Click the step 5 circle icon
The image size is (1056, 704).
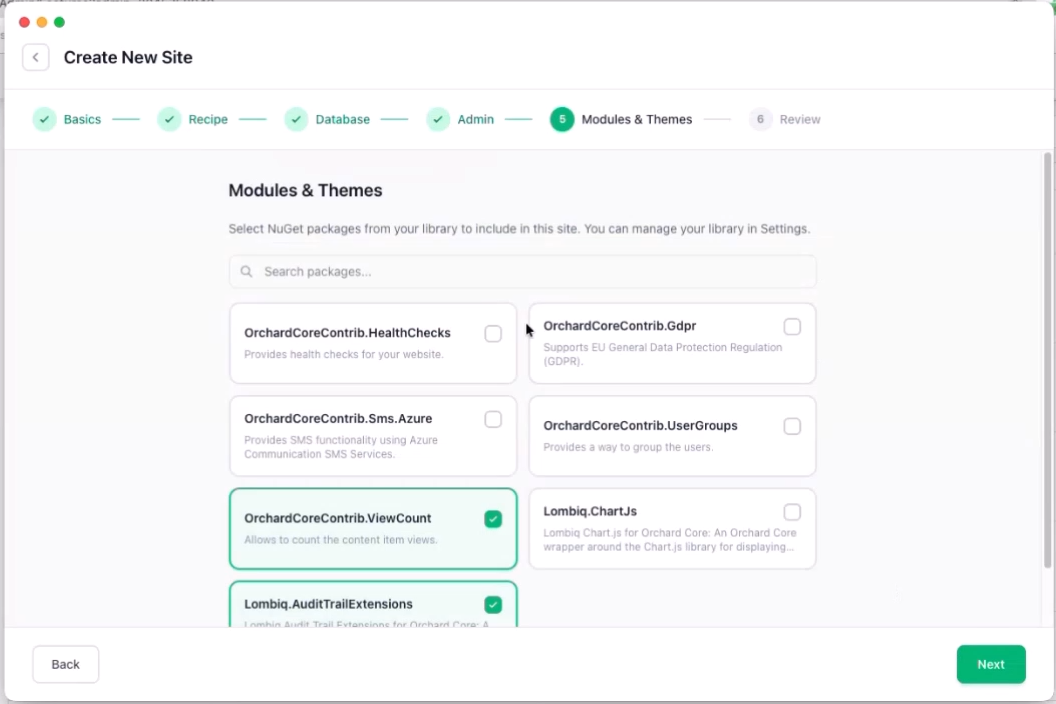click(562, 119)
